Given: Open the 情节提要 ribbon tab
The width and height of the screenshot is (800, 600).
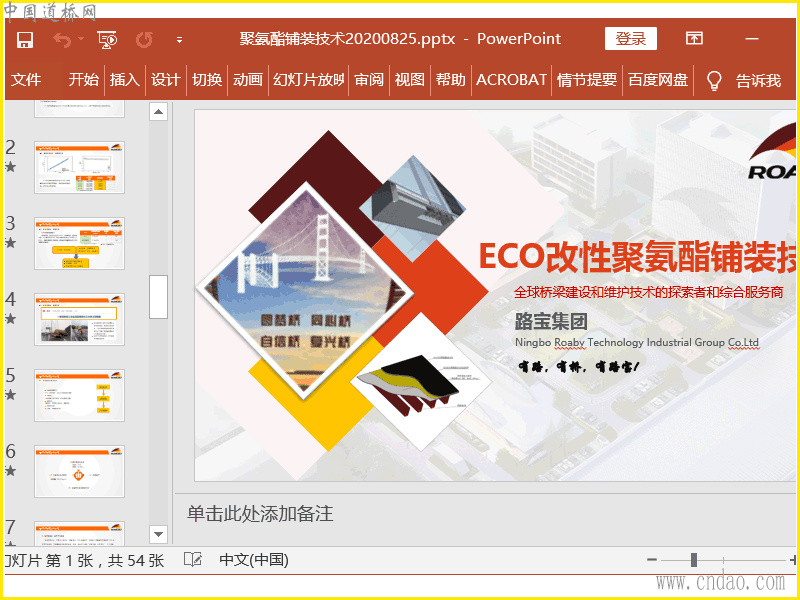Looking at the screenshot, I should coord(587,80).
